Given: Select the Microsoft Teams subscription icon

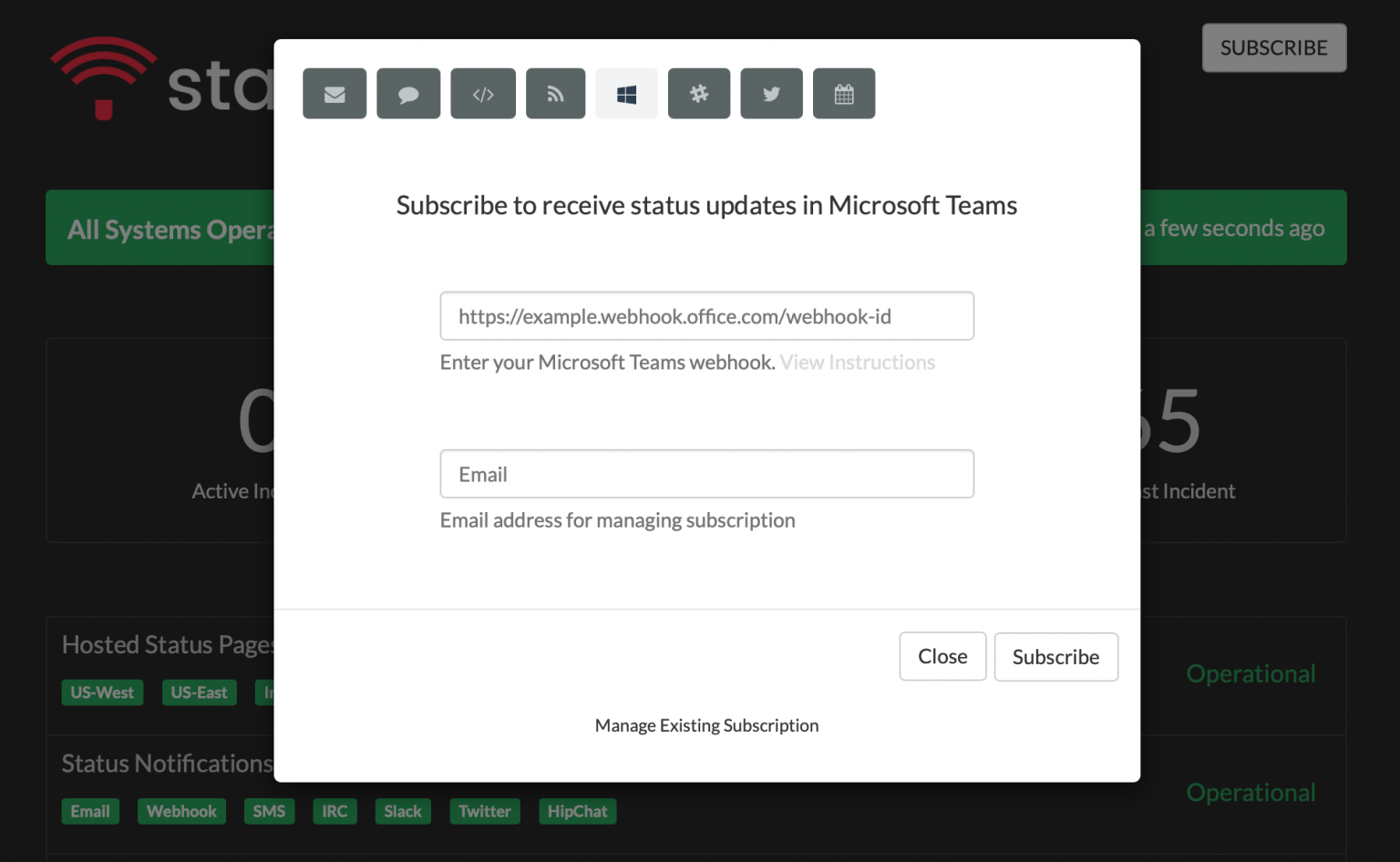Looking at the screenshot, I should pyautogui.click(x=626, y=93).
